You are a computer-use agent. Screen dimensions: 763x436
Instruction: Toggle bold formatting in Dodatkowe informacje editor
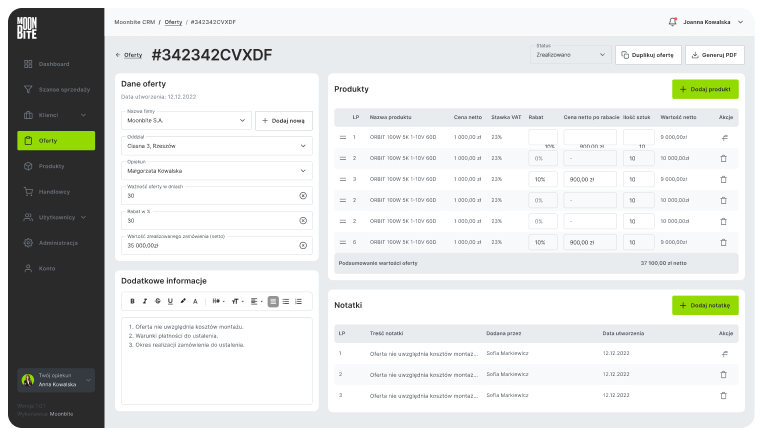pyautogui.click(x=132, y=301)
